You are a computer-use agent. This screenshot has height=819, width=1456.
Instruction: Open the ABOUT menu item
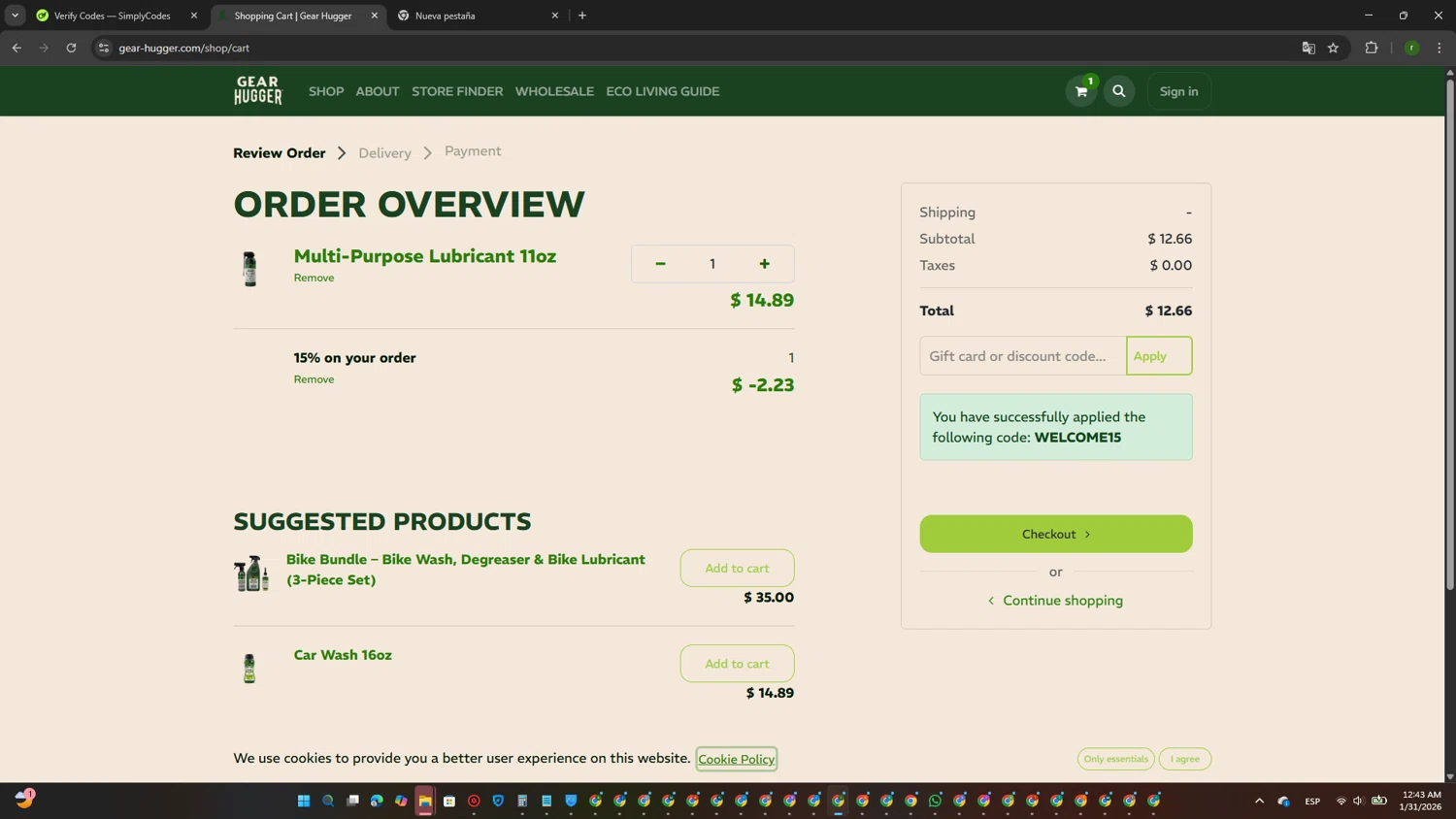(378, 91)
